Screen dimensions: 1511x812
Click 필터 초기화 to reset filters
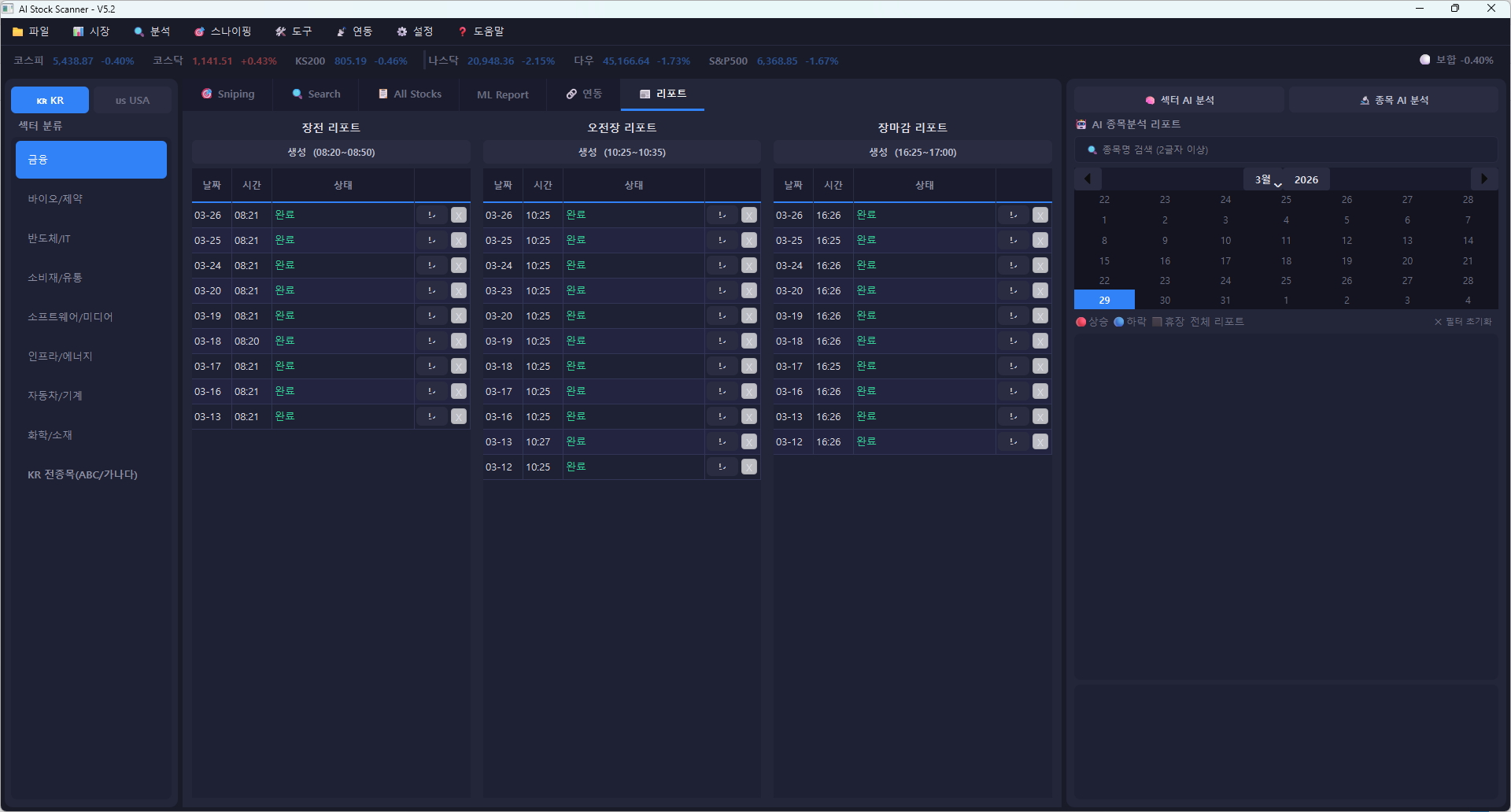coord(1463,322)
